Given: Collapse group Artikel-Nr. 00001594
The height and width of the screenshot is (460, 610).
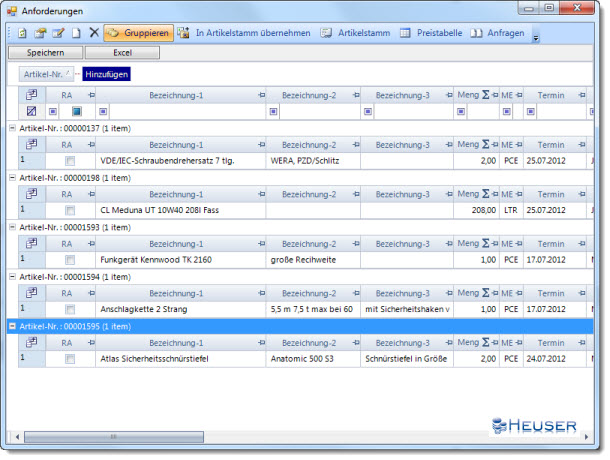Looking at the screenshot, I should pos(12,277).
